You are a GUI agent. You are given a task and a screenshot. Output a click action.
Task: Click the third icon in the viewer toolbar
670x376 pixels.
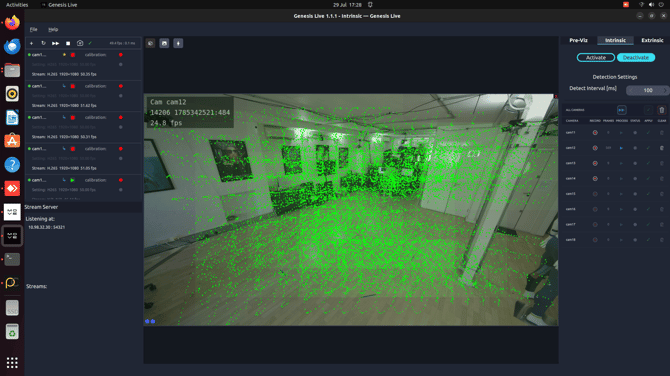point(178,43)
